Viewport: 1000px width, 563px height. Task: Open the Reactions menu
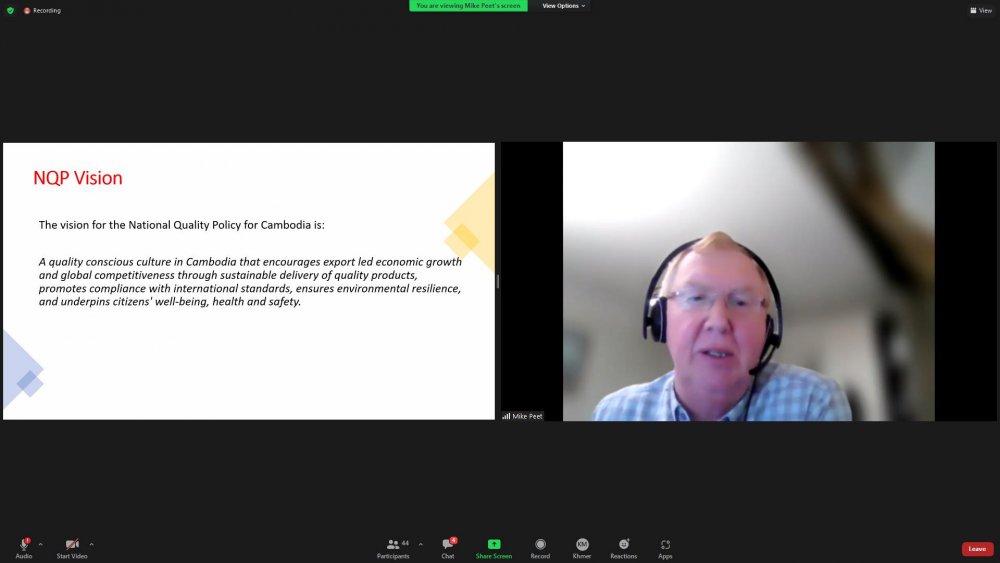point(623,544)
